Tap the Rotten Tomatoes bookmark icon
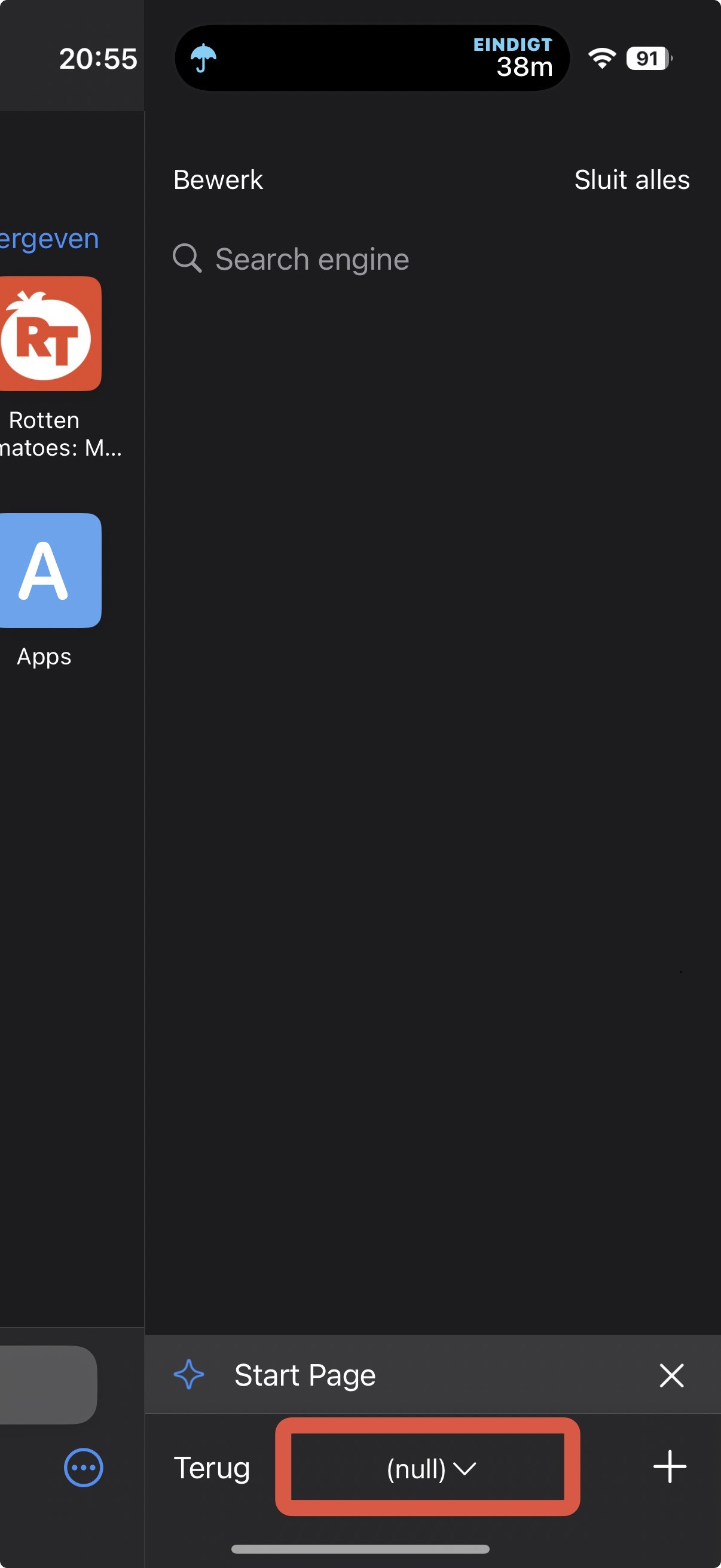Viewport: 721px width, 1568px height. (50, 334)
